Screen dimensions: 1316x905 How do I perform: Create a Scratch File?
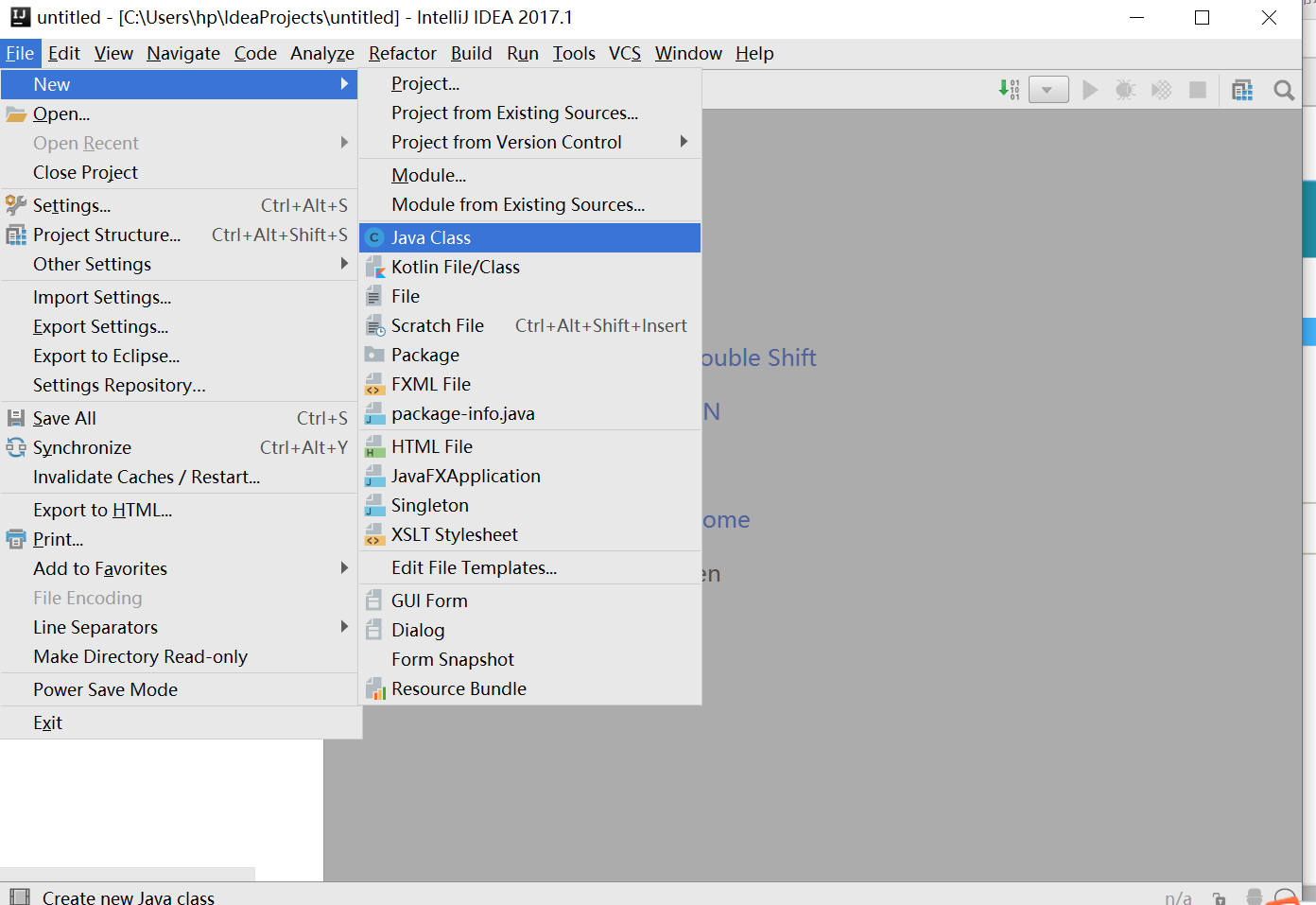(x=529, y=325)
